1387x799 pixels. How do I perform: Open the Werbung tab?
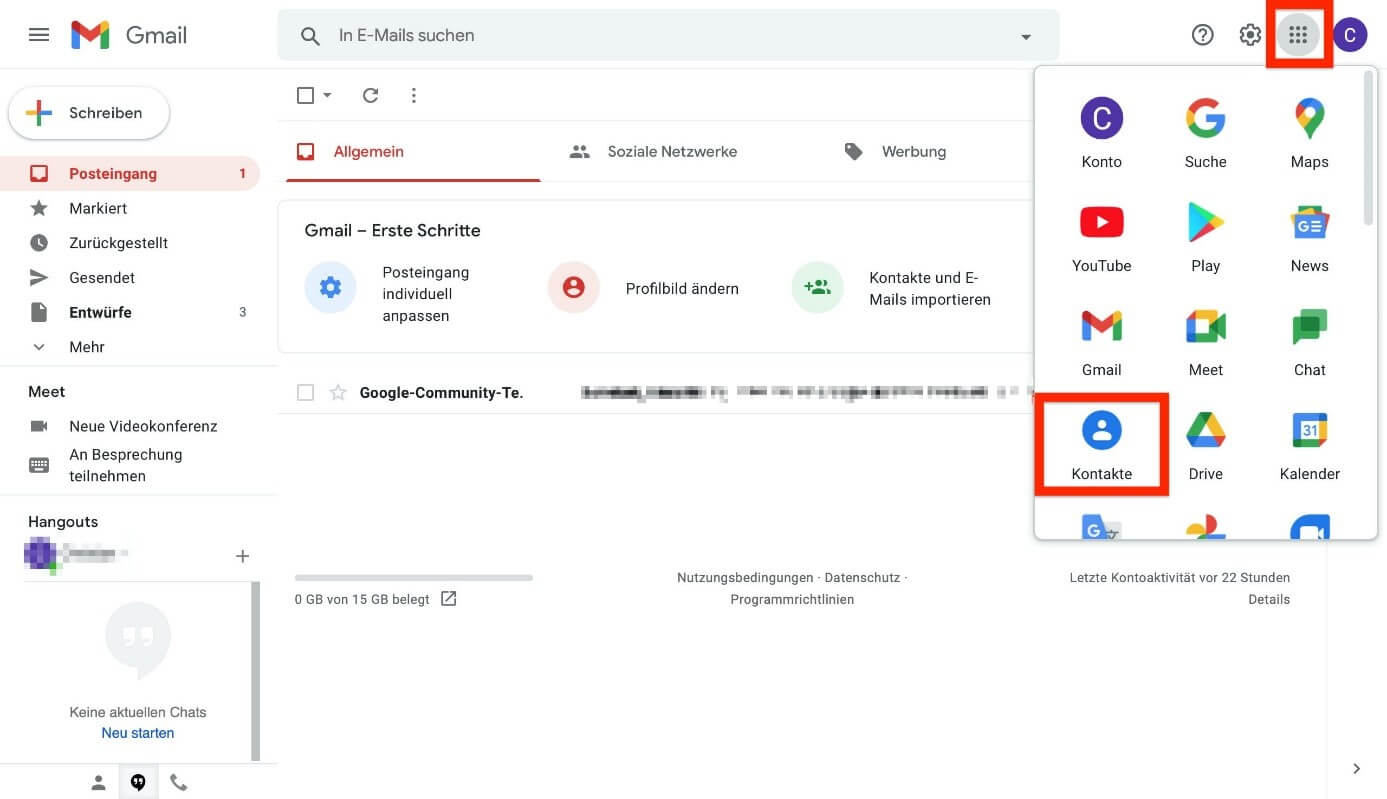pos(913,151)
